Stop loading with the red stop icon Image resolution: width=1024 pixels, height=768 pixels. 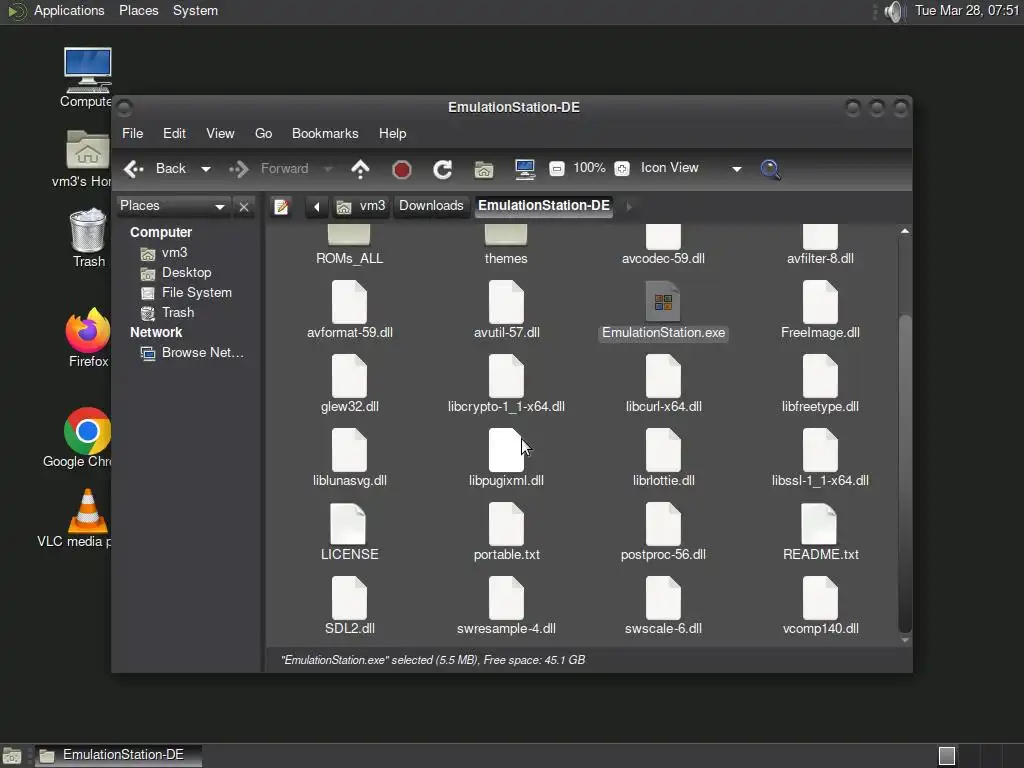402,170
